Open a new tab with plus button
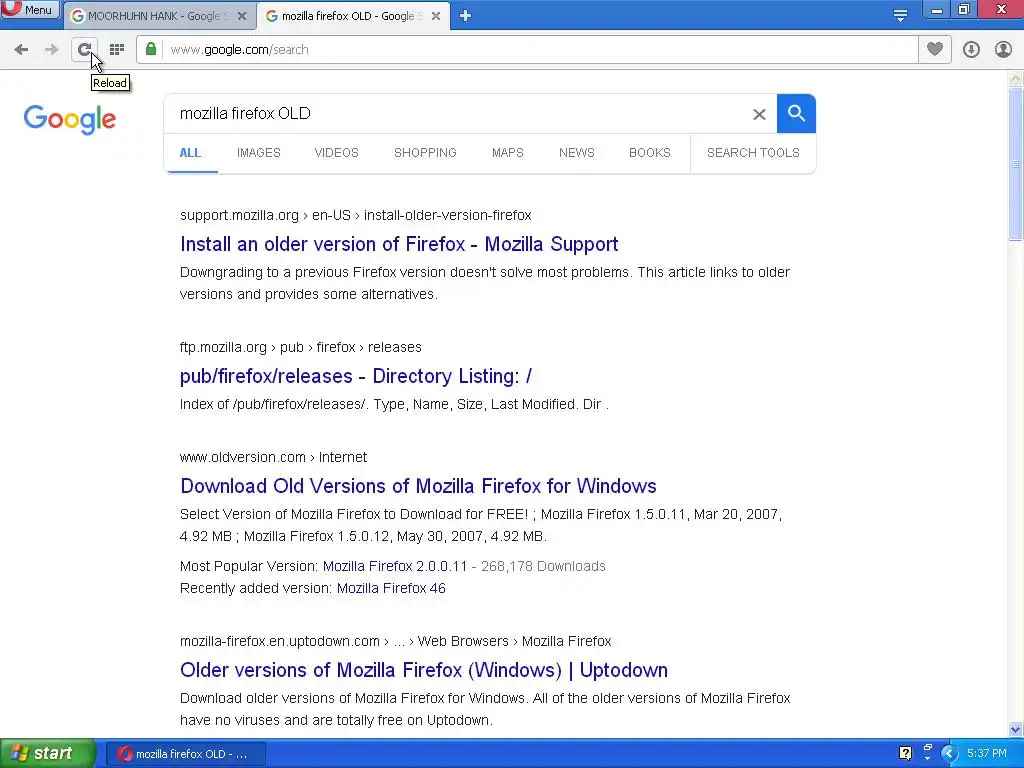The height and width of the screenshot is (768, 1024). (465, 16)
